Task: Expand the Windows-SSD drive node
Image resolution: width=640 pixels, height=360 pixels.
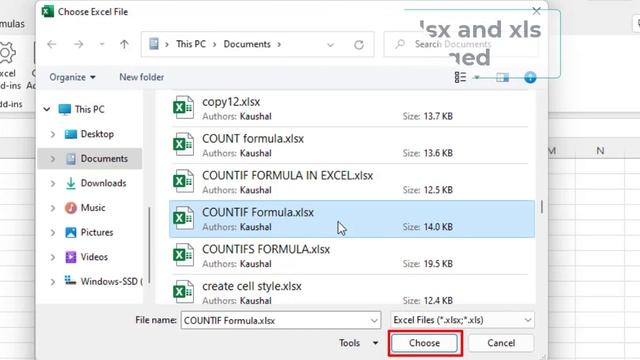Action: 53,281
